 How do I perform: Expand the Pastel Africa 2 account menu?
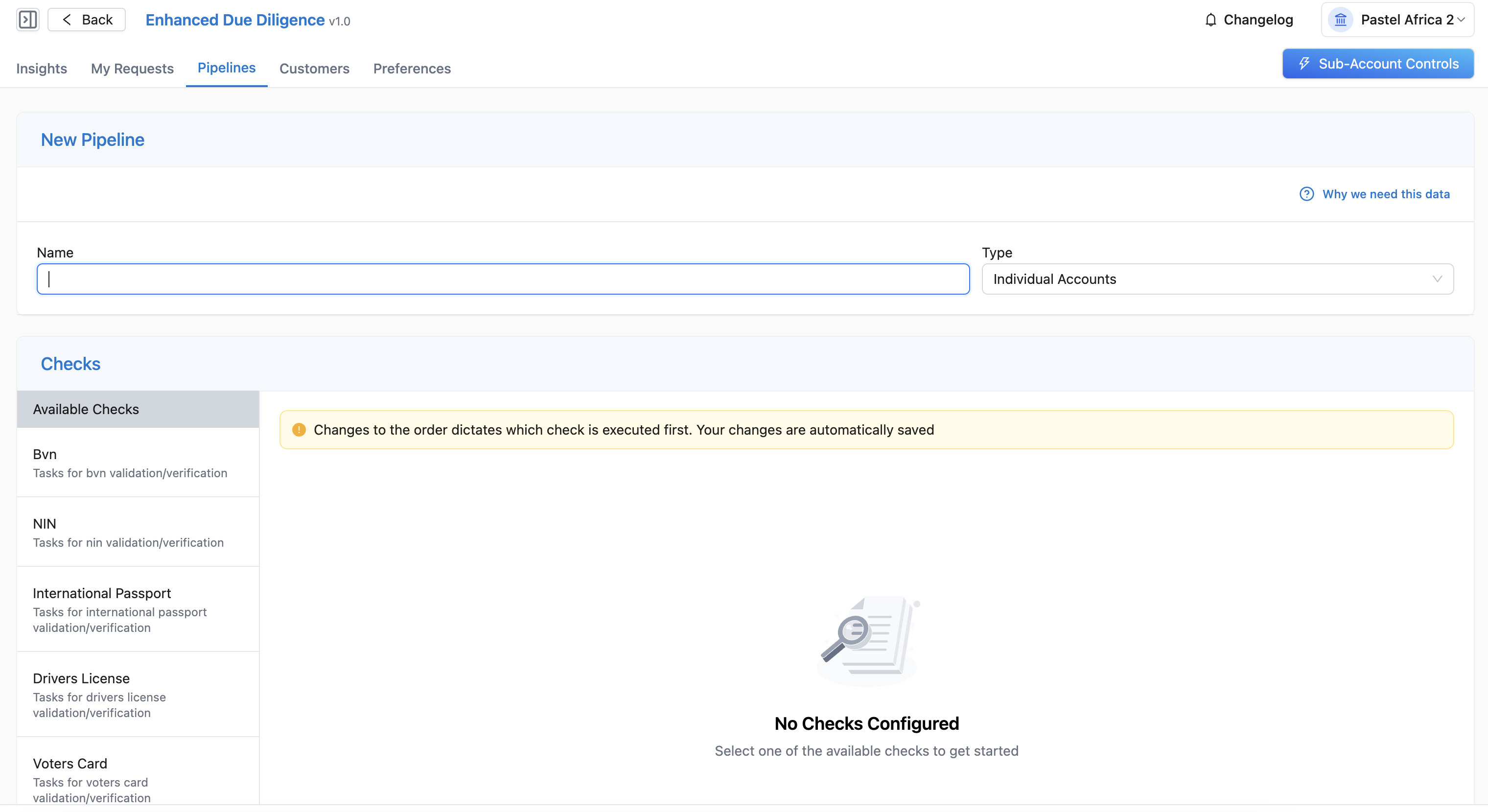pos(1462,20)
